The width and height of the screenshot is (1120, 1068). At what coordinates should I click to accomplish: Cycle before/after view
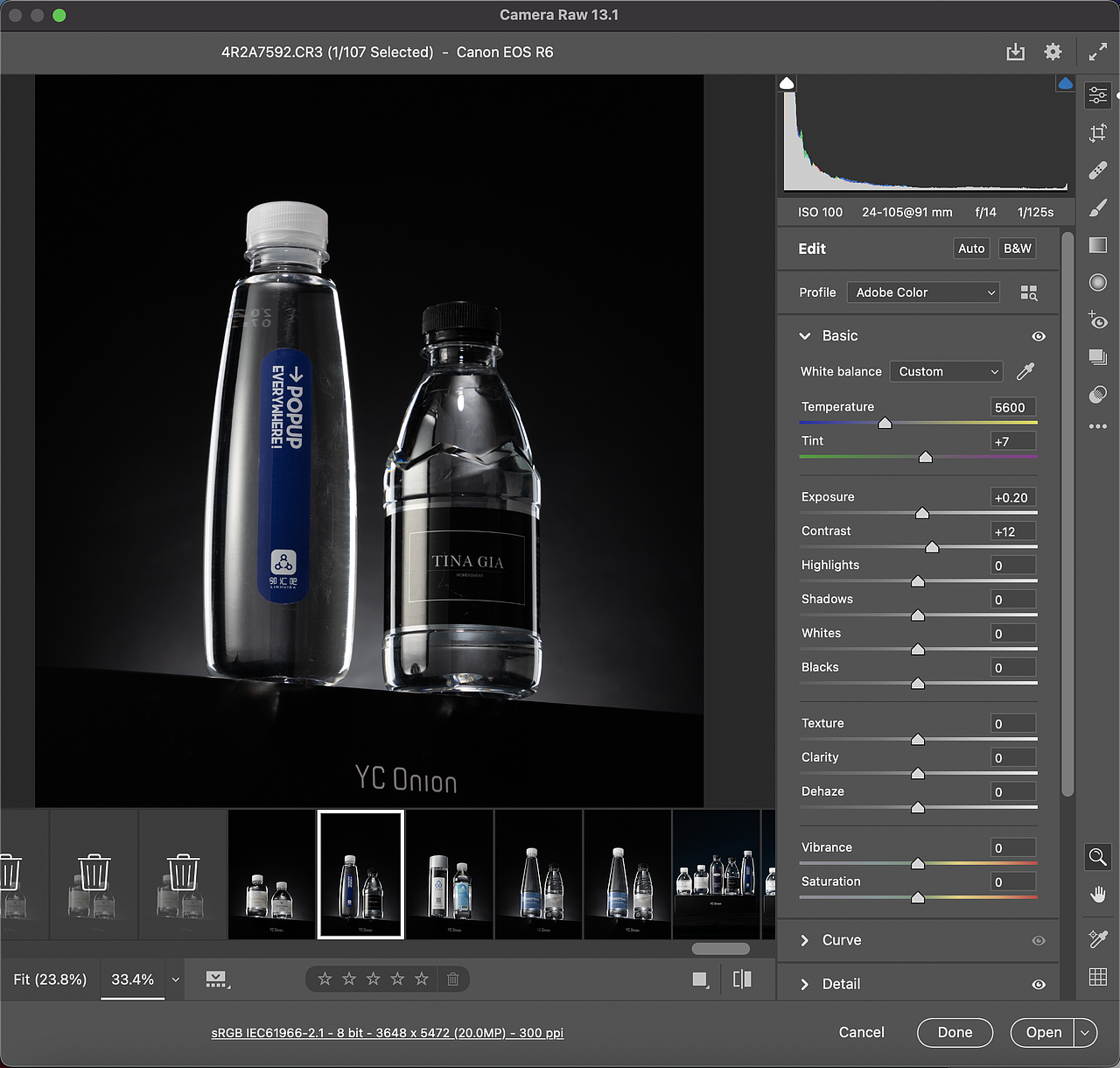pyautogui.click(x=742, y=980)
